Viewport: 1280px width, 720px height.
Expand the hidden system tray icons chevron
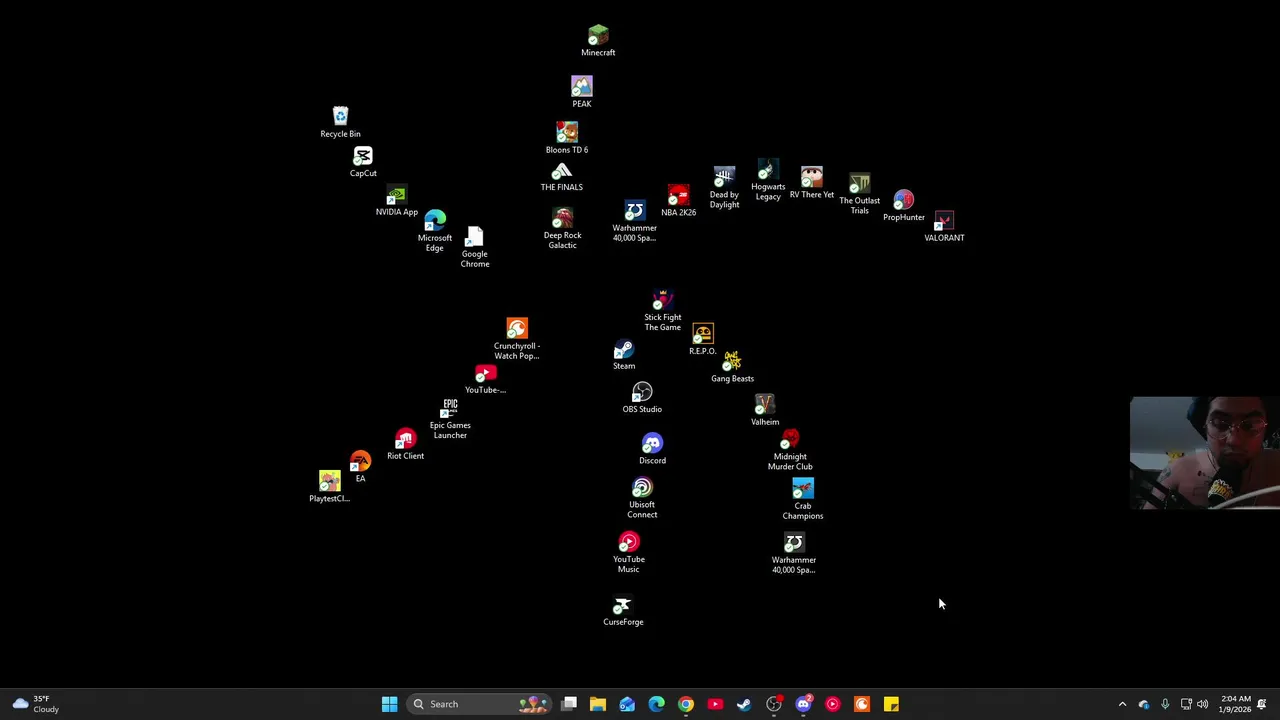click(x=1122, y=704)
